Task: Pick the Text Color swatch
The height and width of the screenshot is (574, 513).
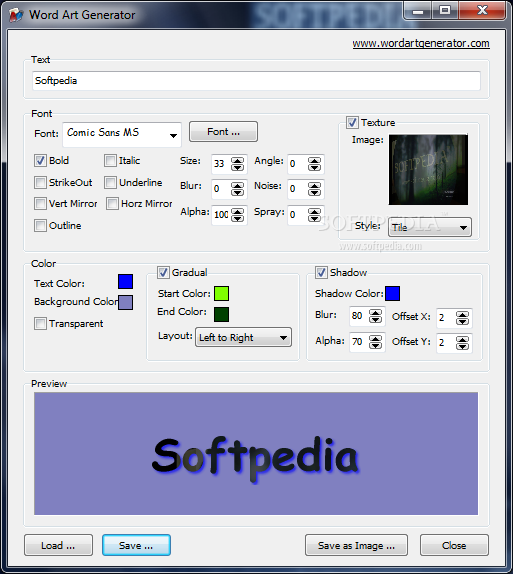Action: click(126, 282)
